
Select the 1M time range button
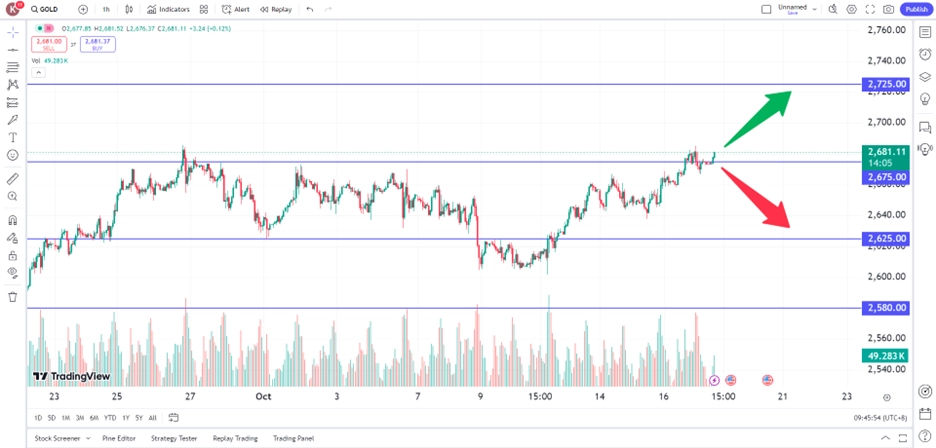66,418
